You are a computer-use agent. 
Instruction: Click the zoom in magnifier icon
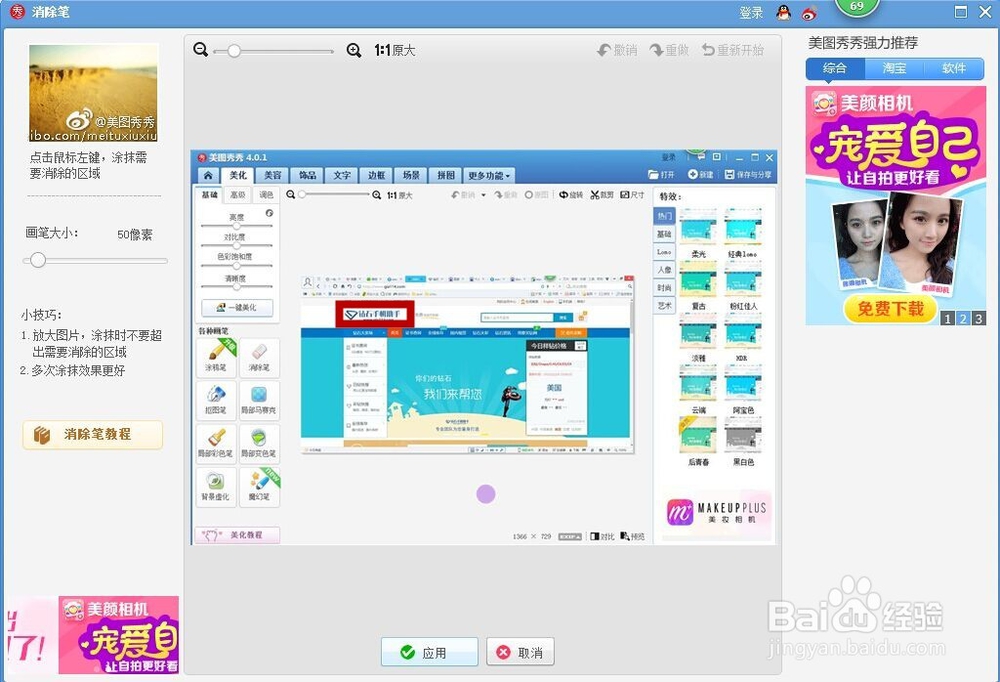point(354,50)
